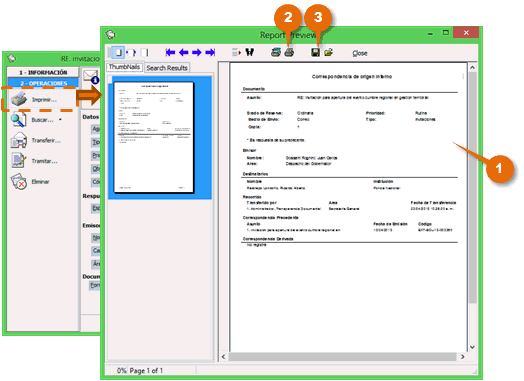Maximize the Report Preview window
Image resolution: width=524 pixels, height=381 pixels.
pos(445,33)
